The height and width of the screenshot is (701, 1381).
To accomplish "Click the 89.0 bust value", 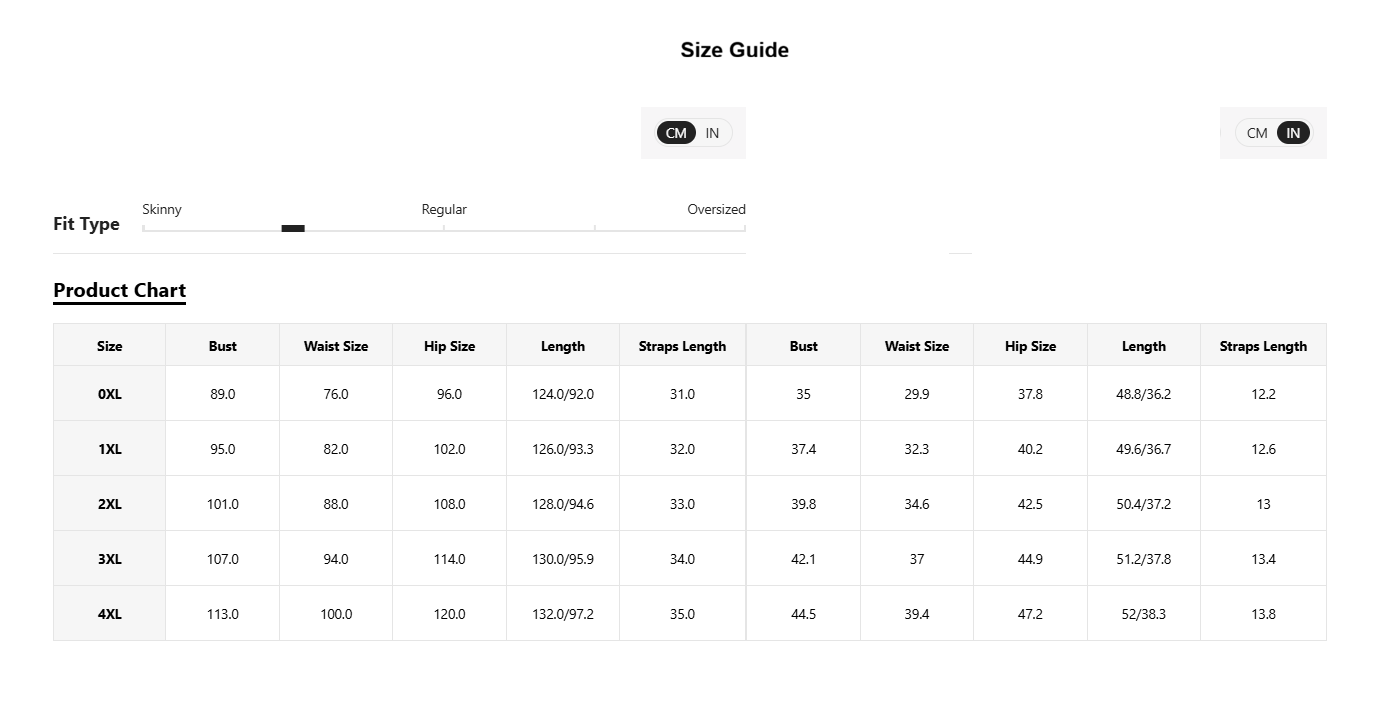I will (x=223, y=394).
